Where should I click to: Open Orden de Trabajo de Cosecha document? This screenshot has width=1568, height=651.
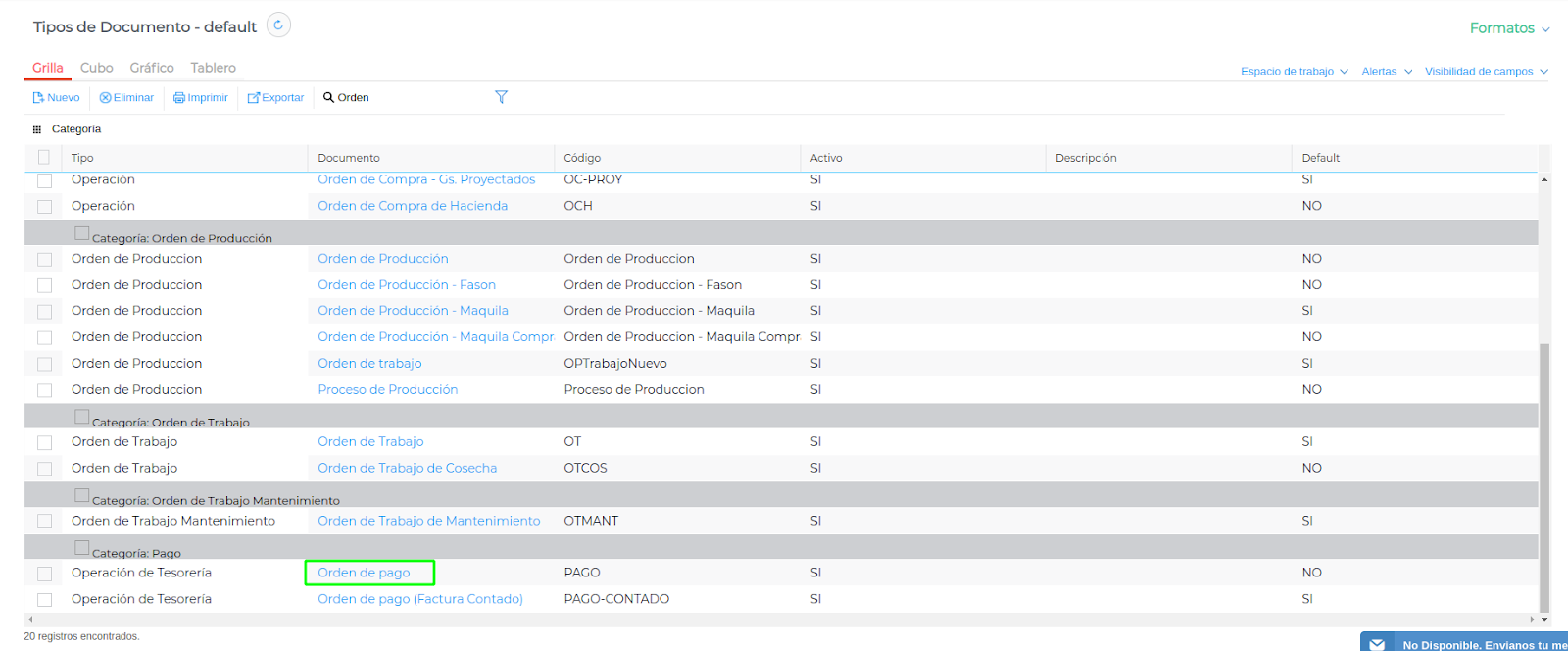[407, 469]
